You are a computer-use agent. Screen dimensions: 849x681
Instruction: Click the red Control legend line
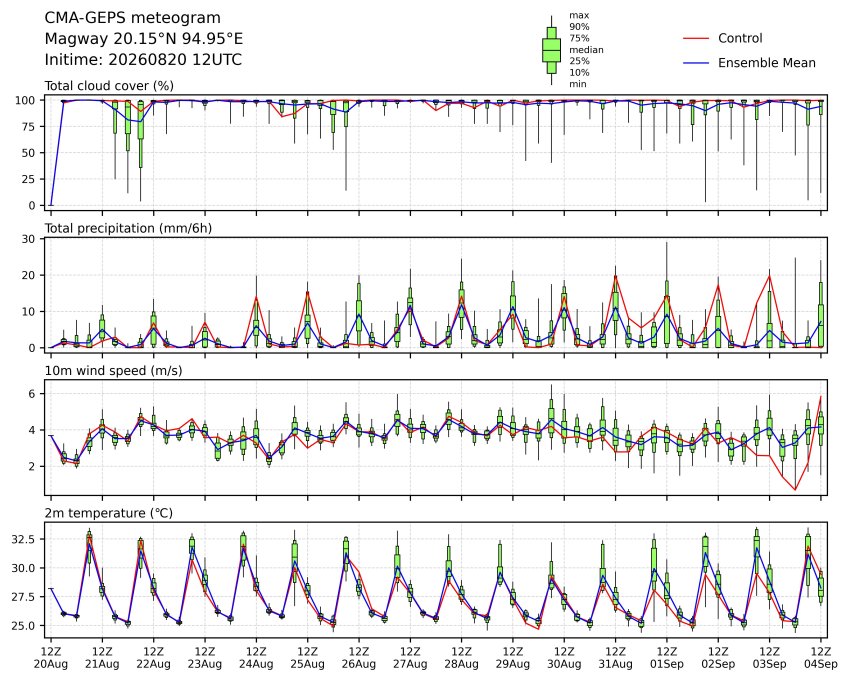(696, 38)
